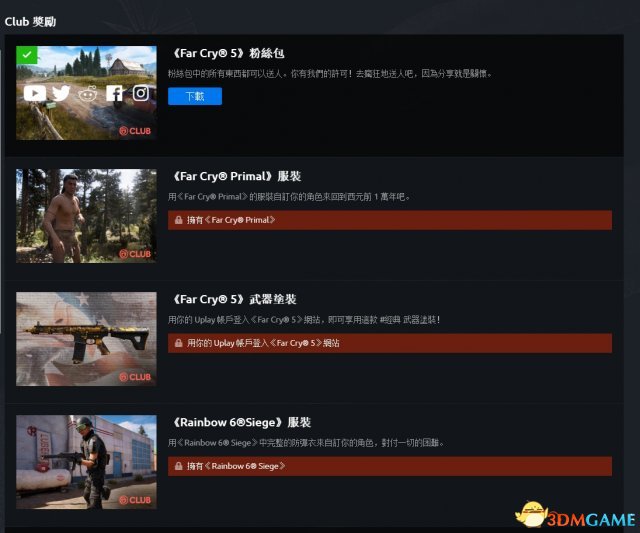Click the red 擁有《Rainbow 6® Siege》requirement bar

click(x=389, y=466)
